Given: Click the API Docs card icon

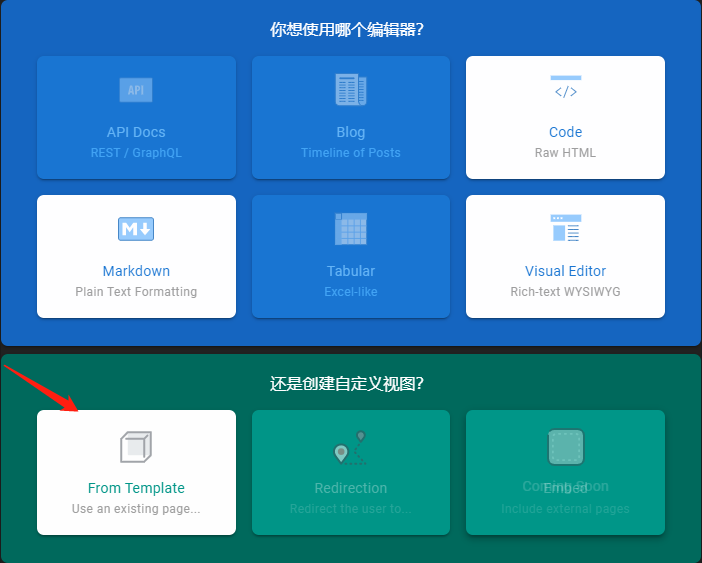Looking at the screenshot, I should (x=136, y=90).
